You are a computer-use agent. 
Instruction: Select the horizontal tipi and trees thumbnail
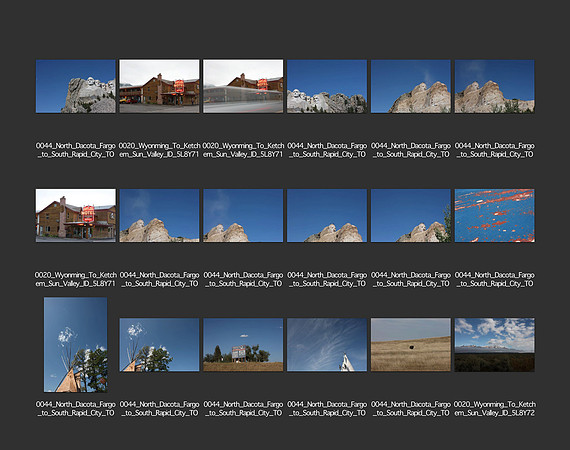point(159,345)
